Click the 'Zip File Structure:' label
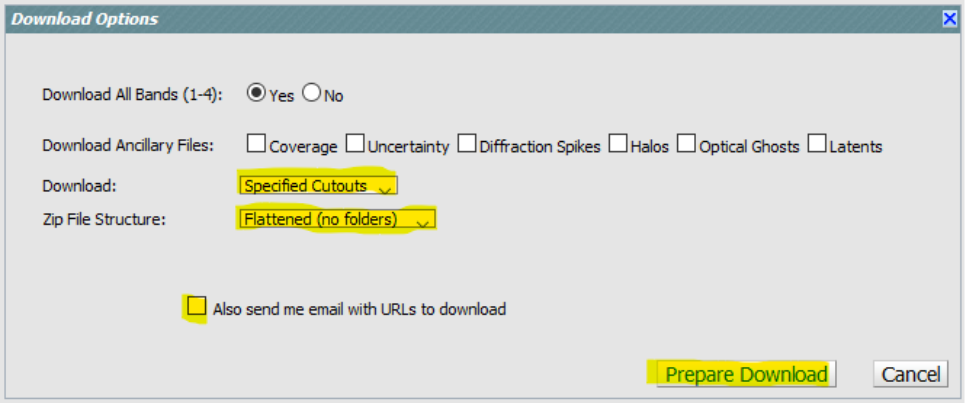This screenshot has height=404, width=966. click(x=104, y=220)
